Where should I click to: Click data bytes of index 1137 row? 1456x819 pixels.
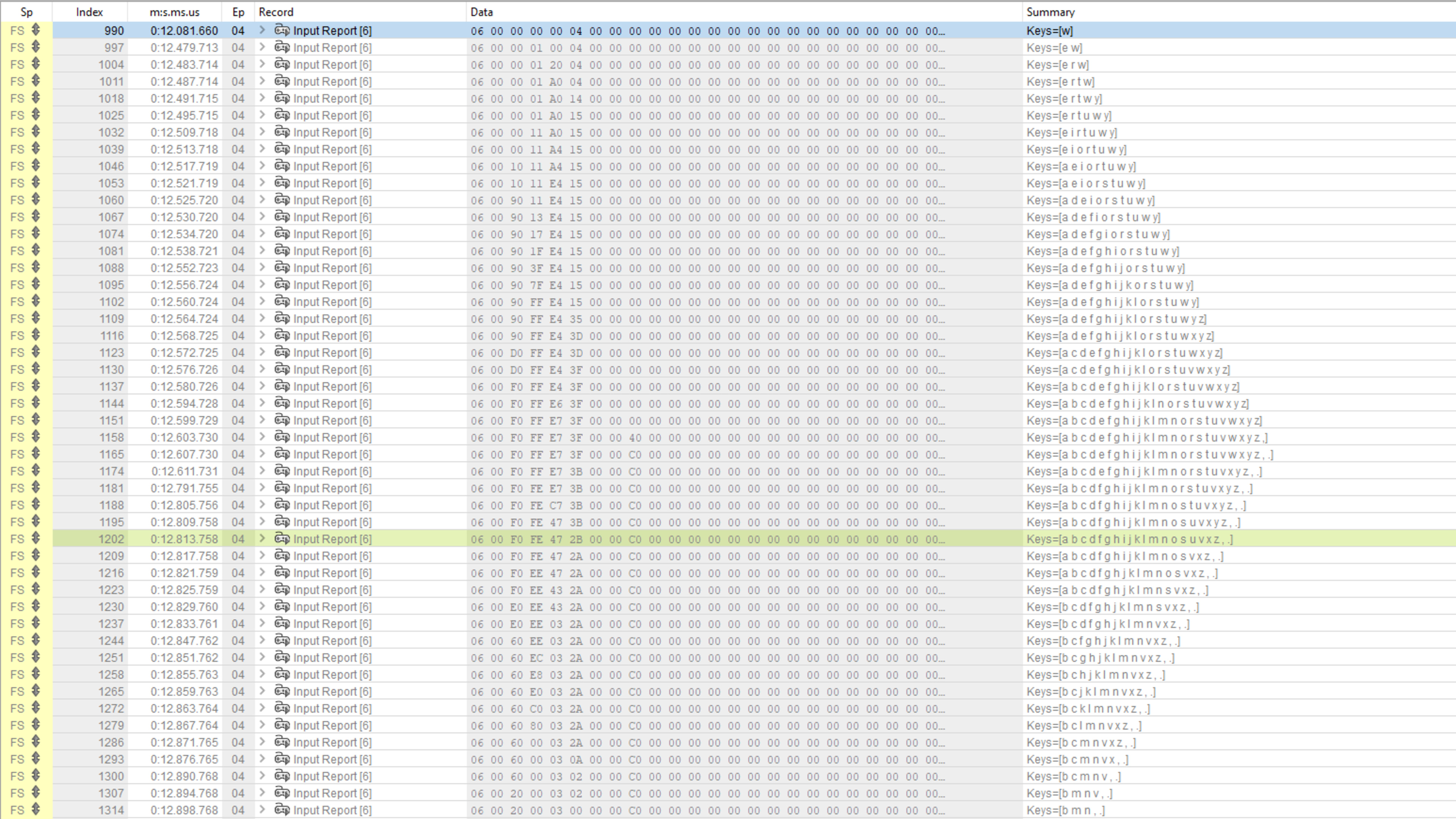(x=706, y=387)
